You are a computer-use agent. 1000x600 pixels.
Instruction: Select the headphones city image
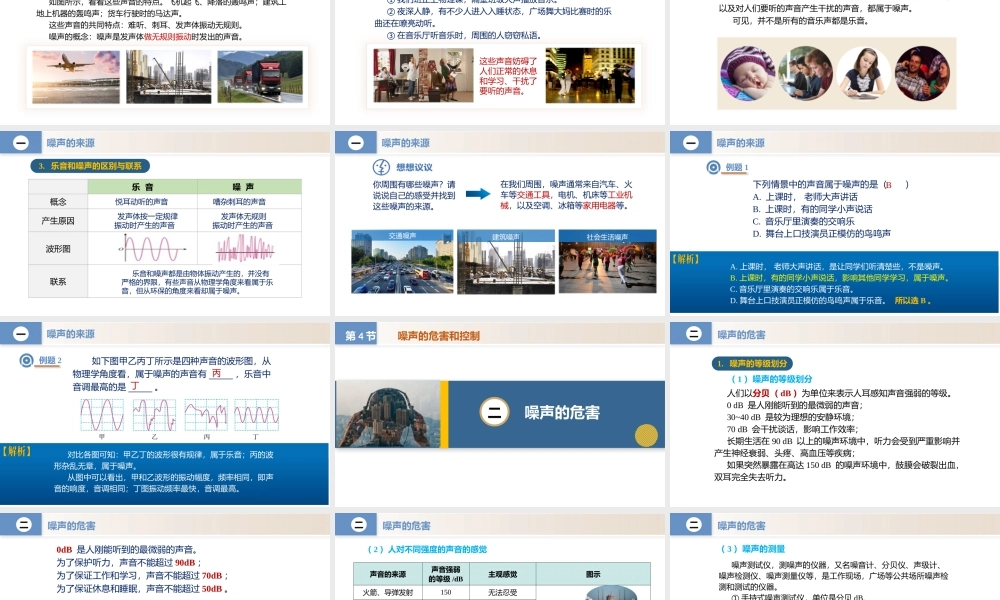(x=388, y=414)
